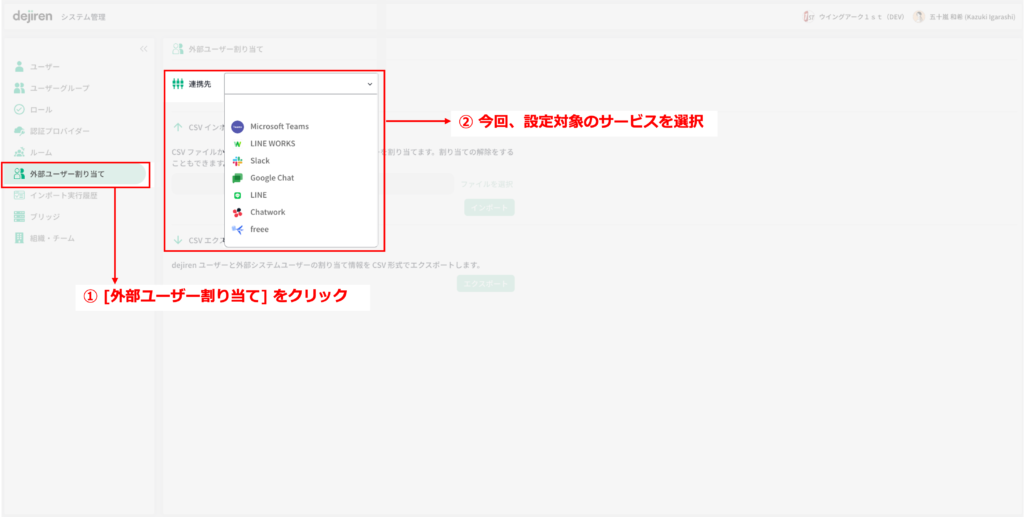Click the 認証プロバイダー cloud icon

20,131
